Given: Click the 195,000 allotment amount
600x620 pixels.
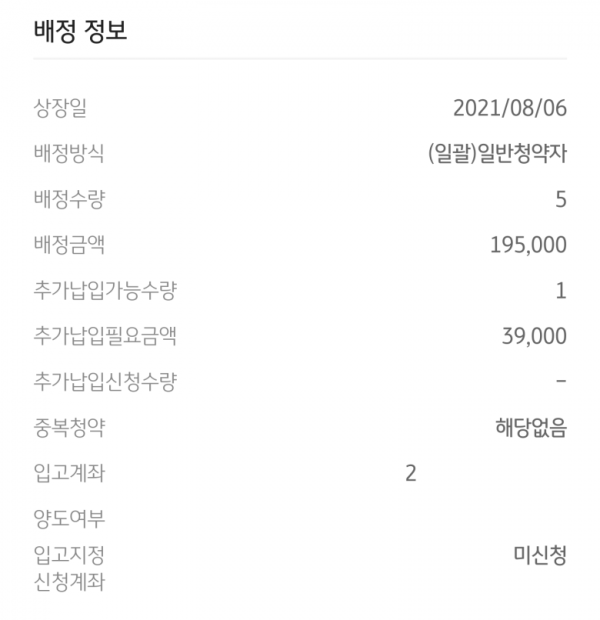Looking at the screenshot, I should (528, 245).
